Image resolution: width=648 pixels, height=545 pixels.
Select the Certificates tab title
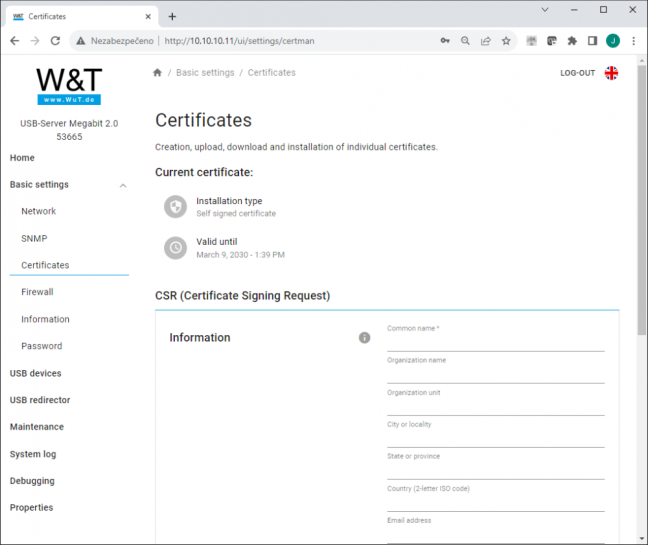coord(47,17)
